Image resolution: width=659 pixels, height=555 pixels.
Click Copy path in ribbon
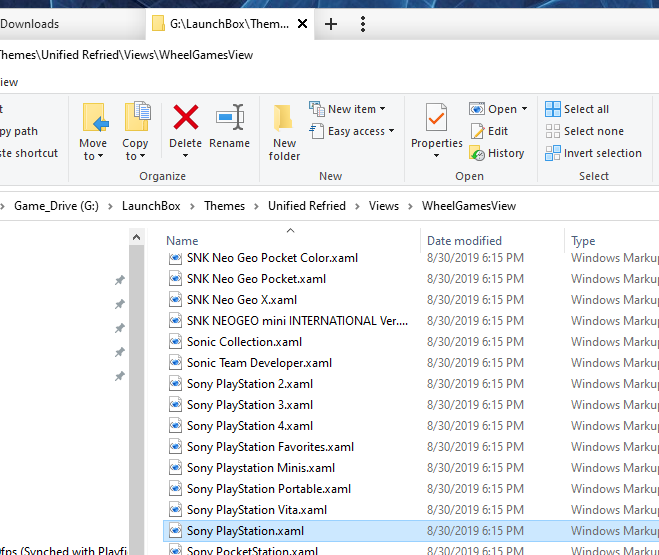(19, 131)
